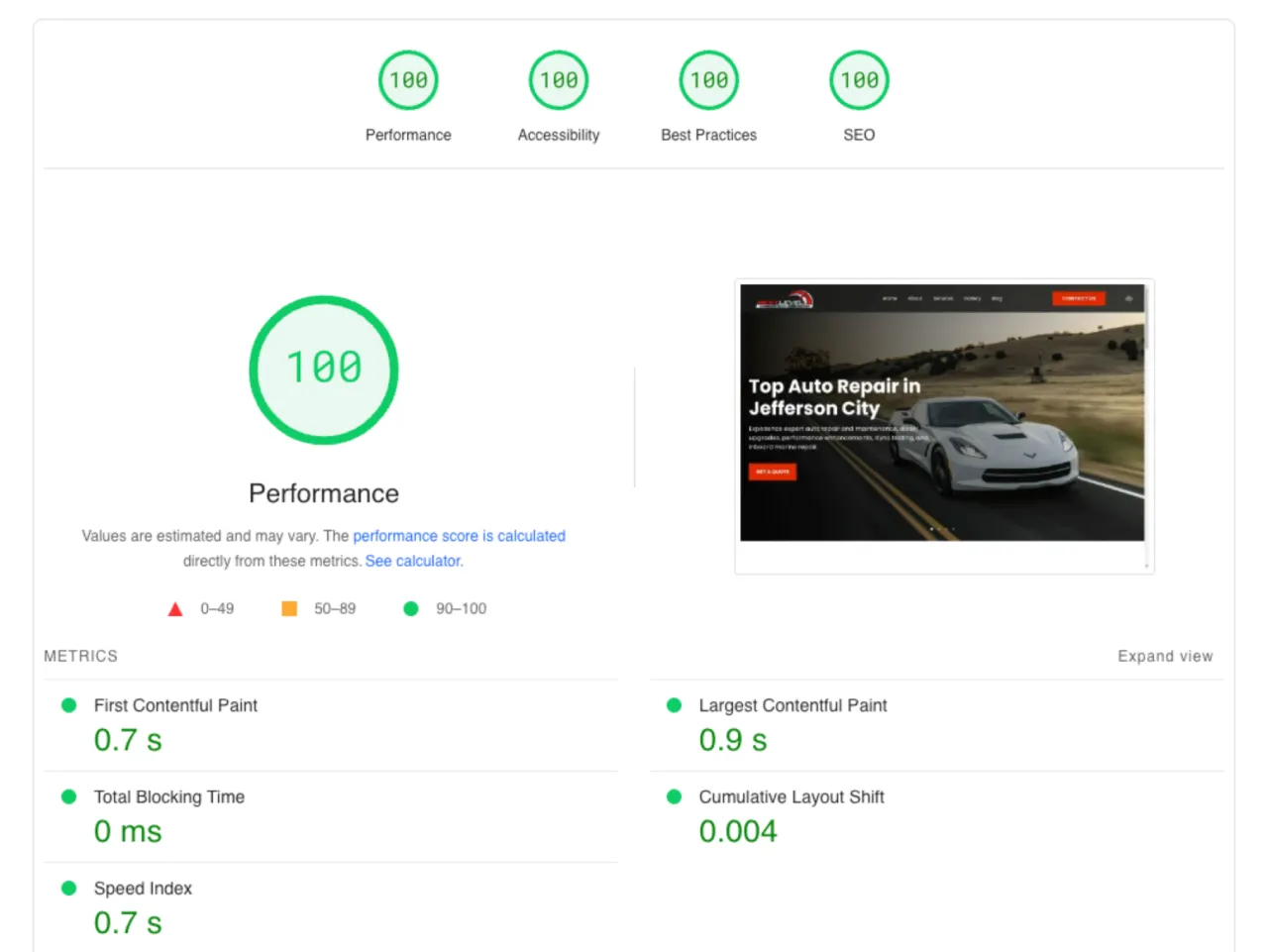Click the green dot beside Largest Contentful Paint
The width and height of the screenshot is (1268, 952).
[674, 704]
